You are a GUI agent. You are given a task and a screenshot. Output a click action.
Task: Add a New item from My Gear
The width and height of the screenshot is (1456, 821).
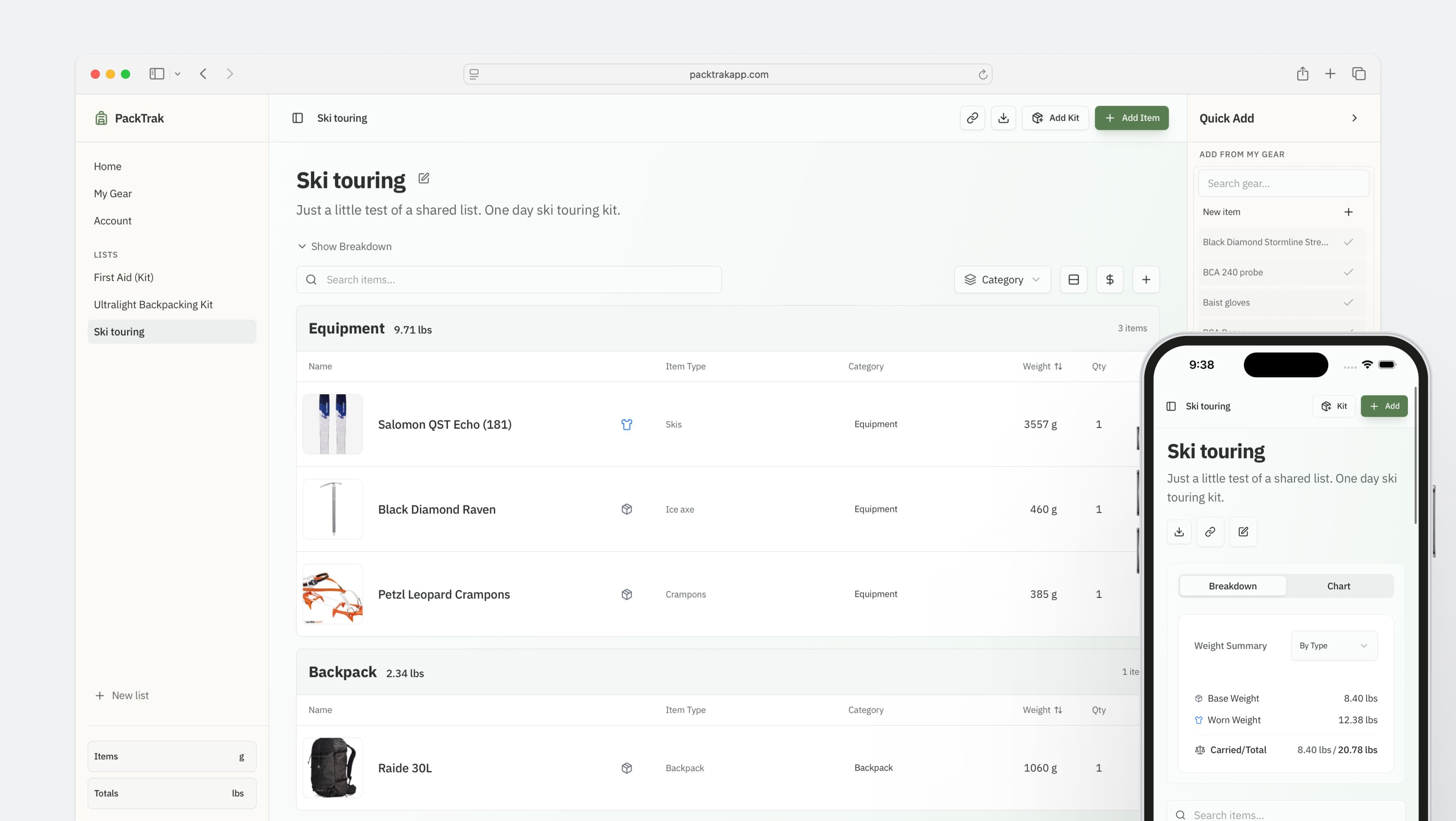(1349, 212)
